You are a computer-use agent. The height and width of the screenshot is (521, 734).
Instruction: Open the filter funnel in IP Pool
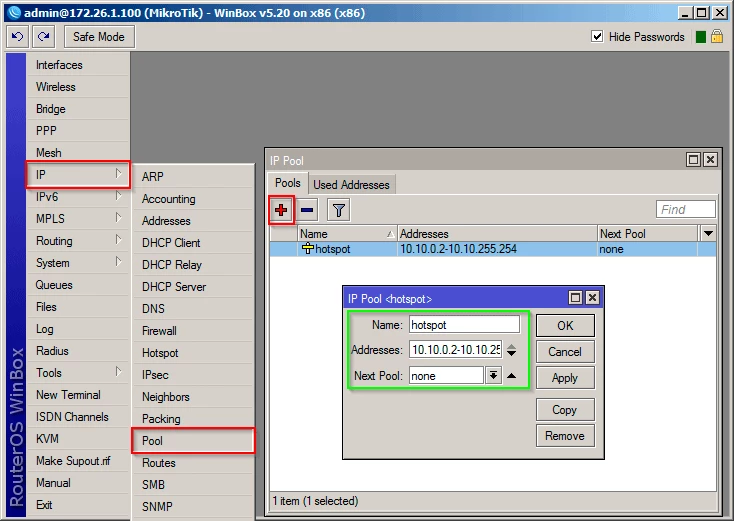click(x=339, y=210)
